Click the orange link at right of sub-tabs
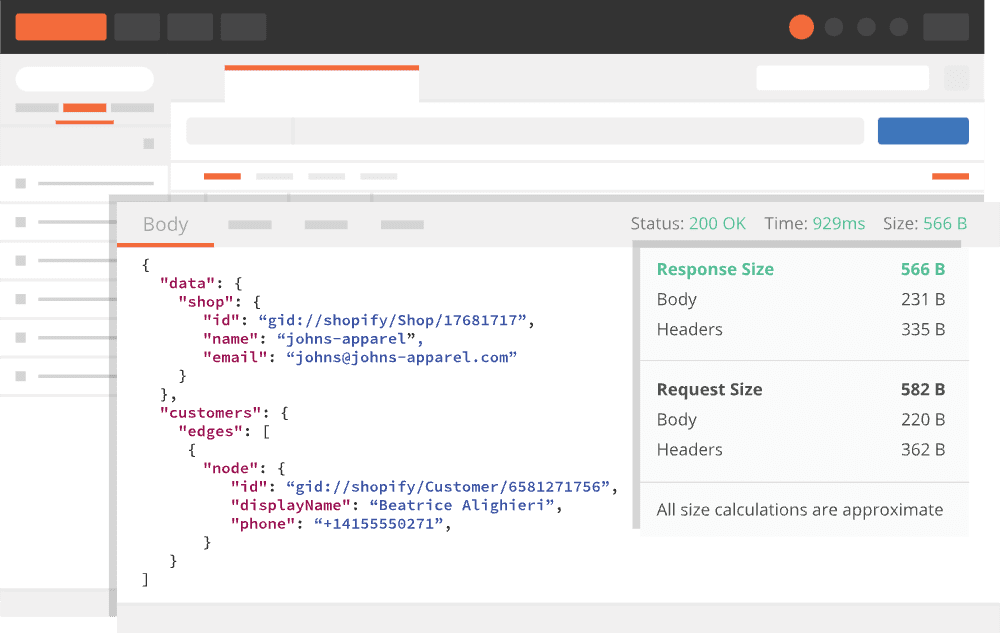This screenshot has width=1000, height=633. [x=950, y=176]
